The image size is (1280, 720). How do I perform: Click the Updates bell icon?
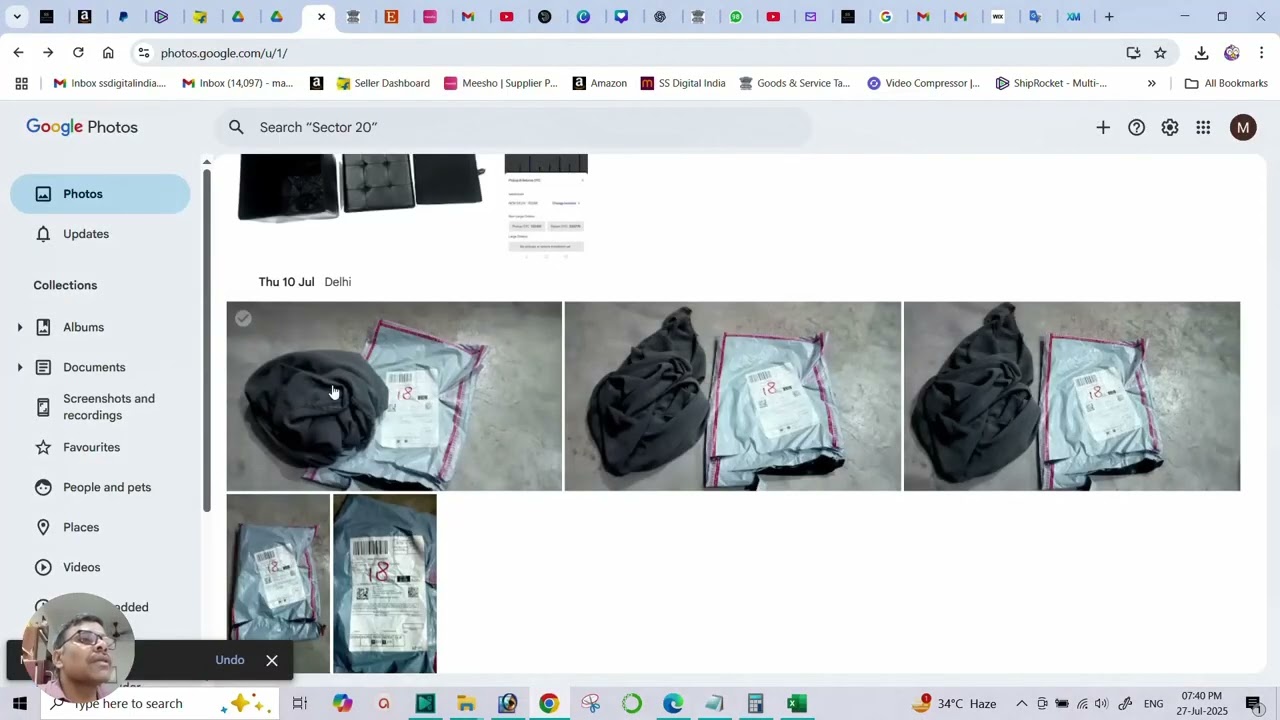43,234
